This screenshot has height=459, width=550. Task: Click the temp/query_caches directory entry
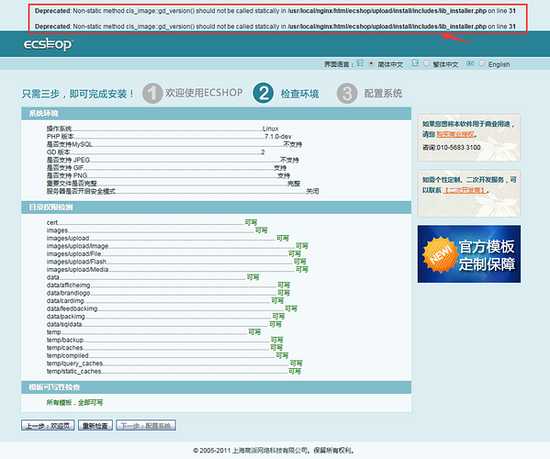(75, 363)
